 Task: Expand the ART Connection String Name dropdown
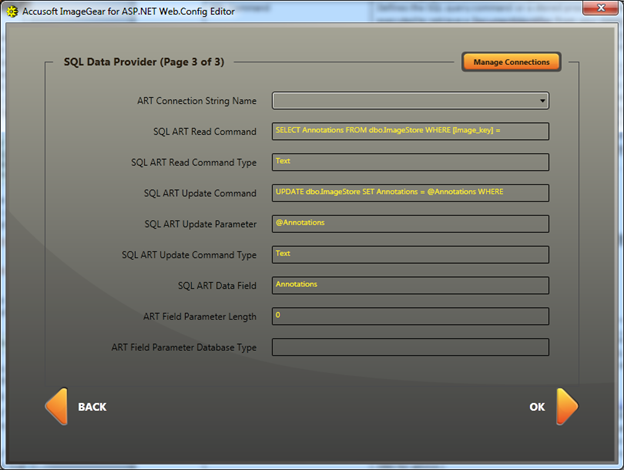pos(542,100)
